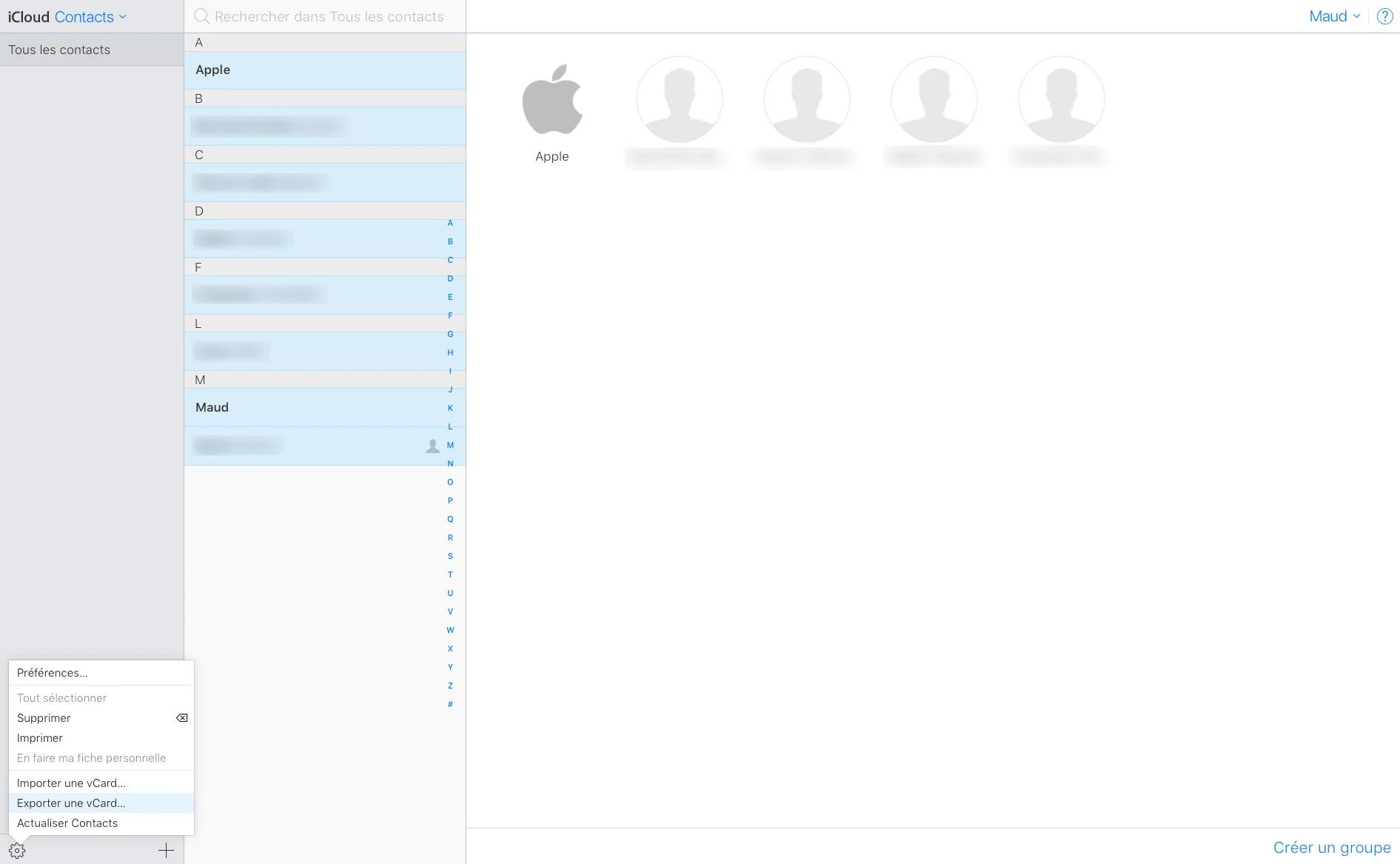Select the Apple logo contact thumbnail
1400x864 pixels.
coord(552,99)
